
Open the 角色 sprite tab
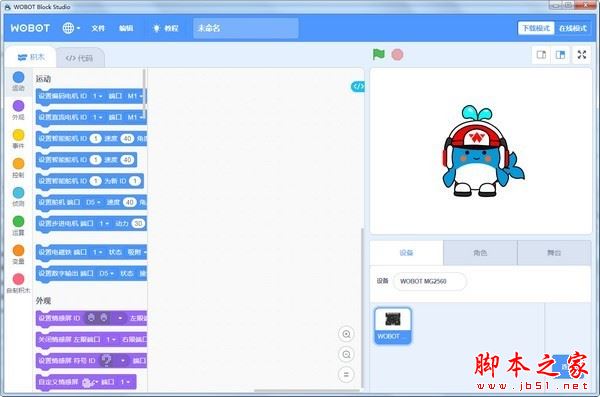coord(480,253)
